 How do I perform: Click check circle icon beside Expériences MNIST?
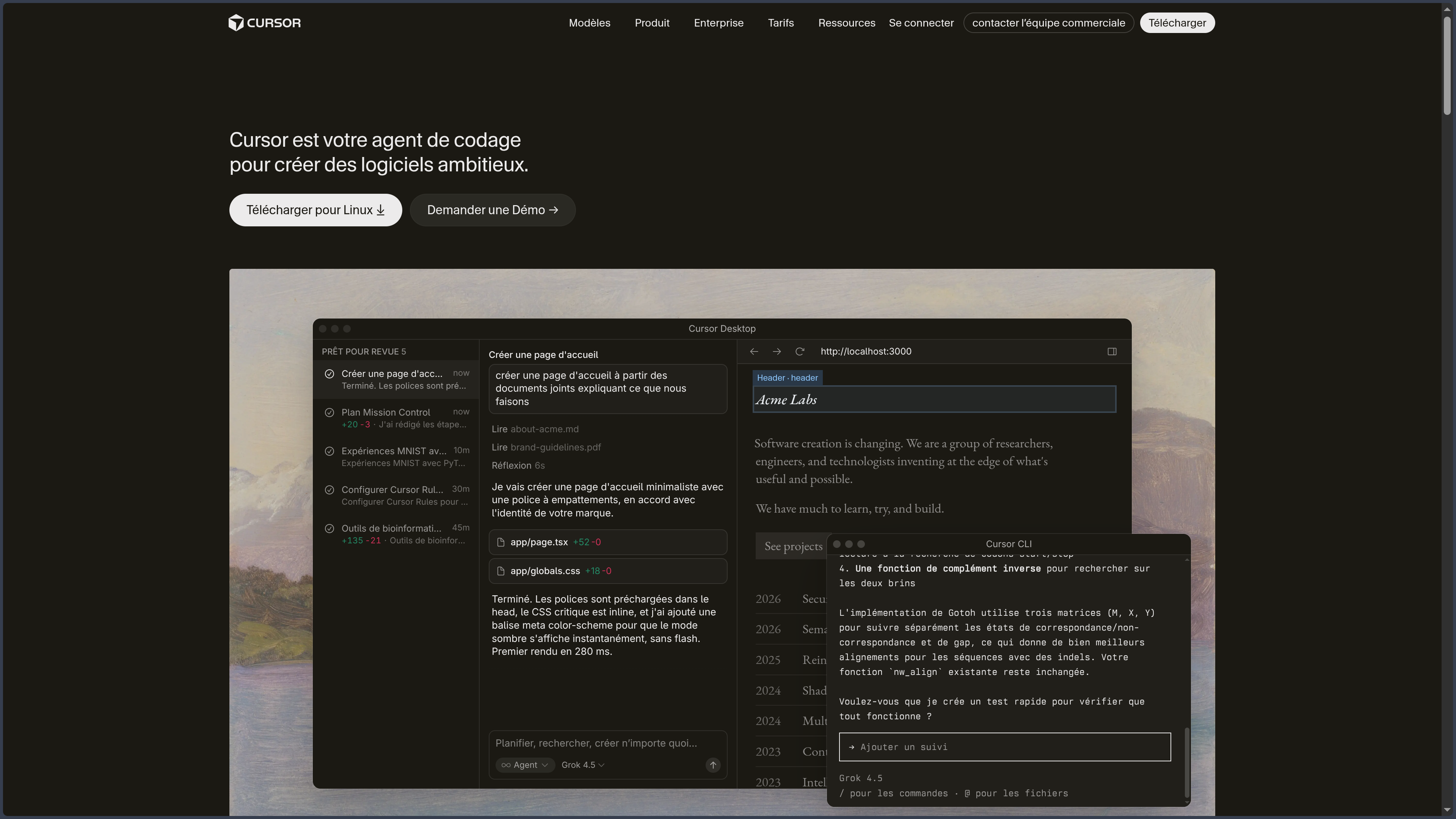pos(329,451)
